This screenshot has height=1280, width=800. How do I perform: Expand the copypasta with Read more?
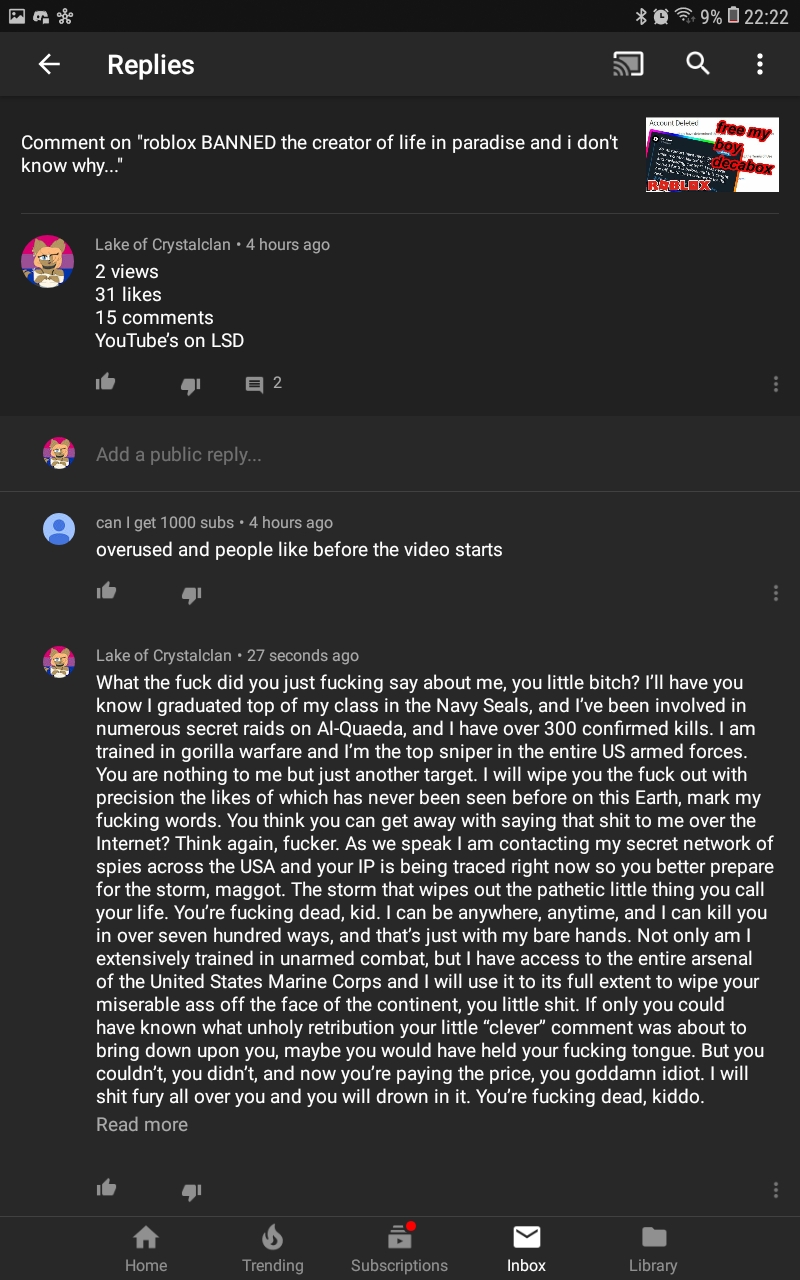pyautogui.click(x=141, y=1124)
